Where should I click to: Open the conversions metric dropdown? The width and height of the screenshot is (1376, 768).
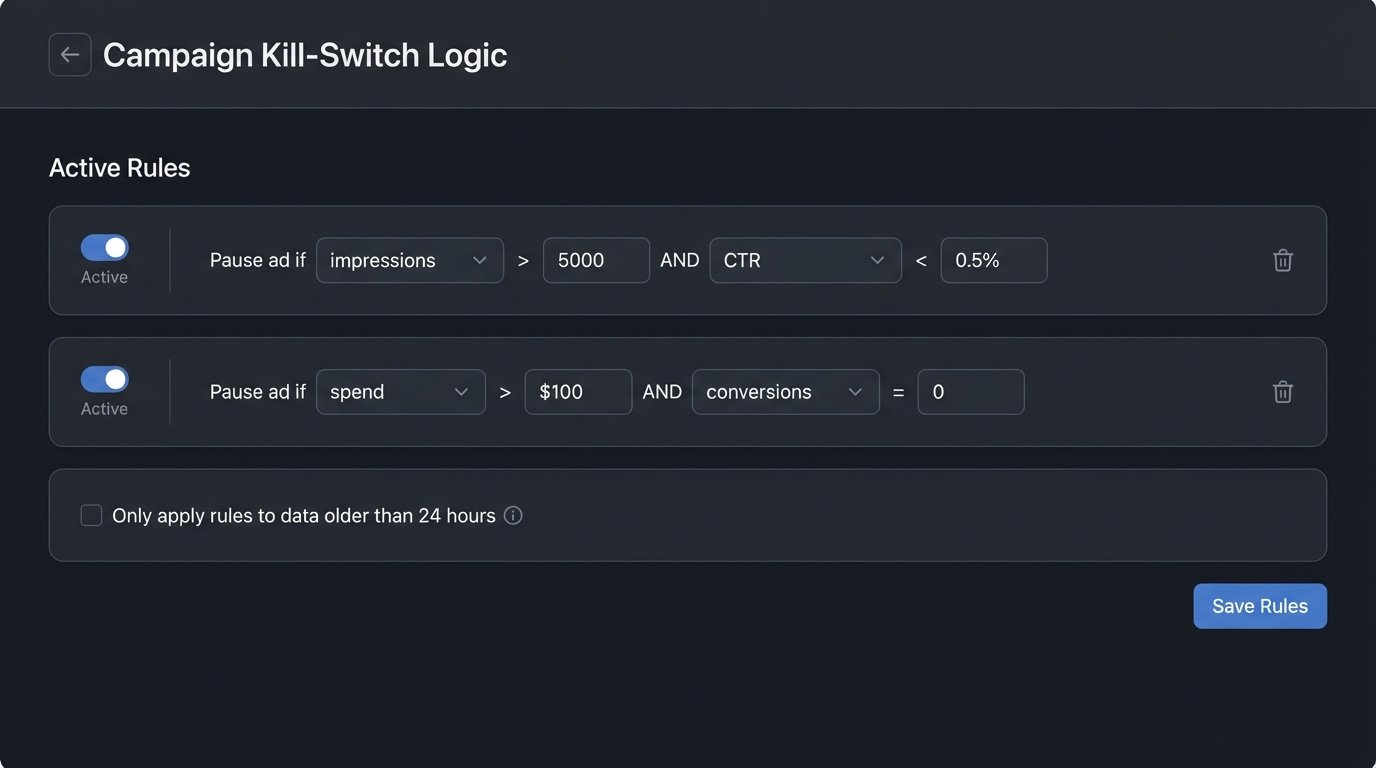[785, 391]
